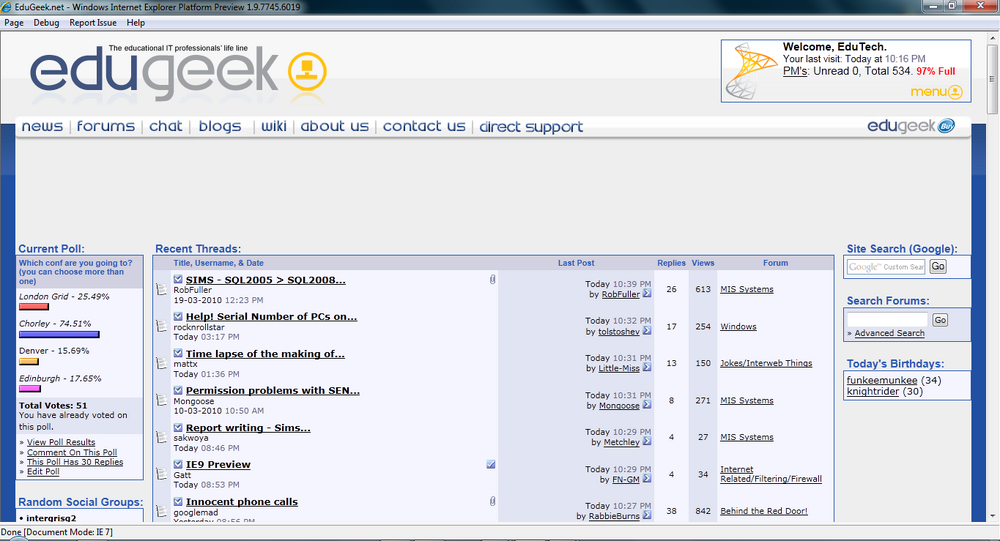The width and height of the screenshot is (1000, 541).
Task: Click the edugeek logo in the header
Action: [x=154, y=71]
